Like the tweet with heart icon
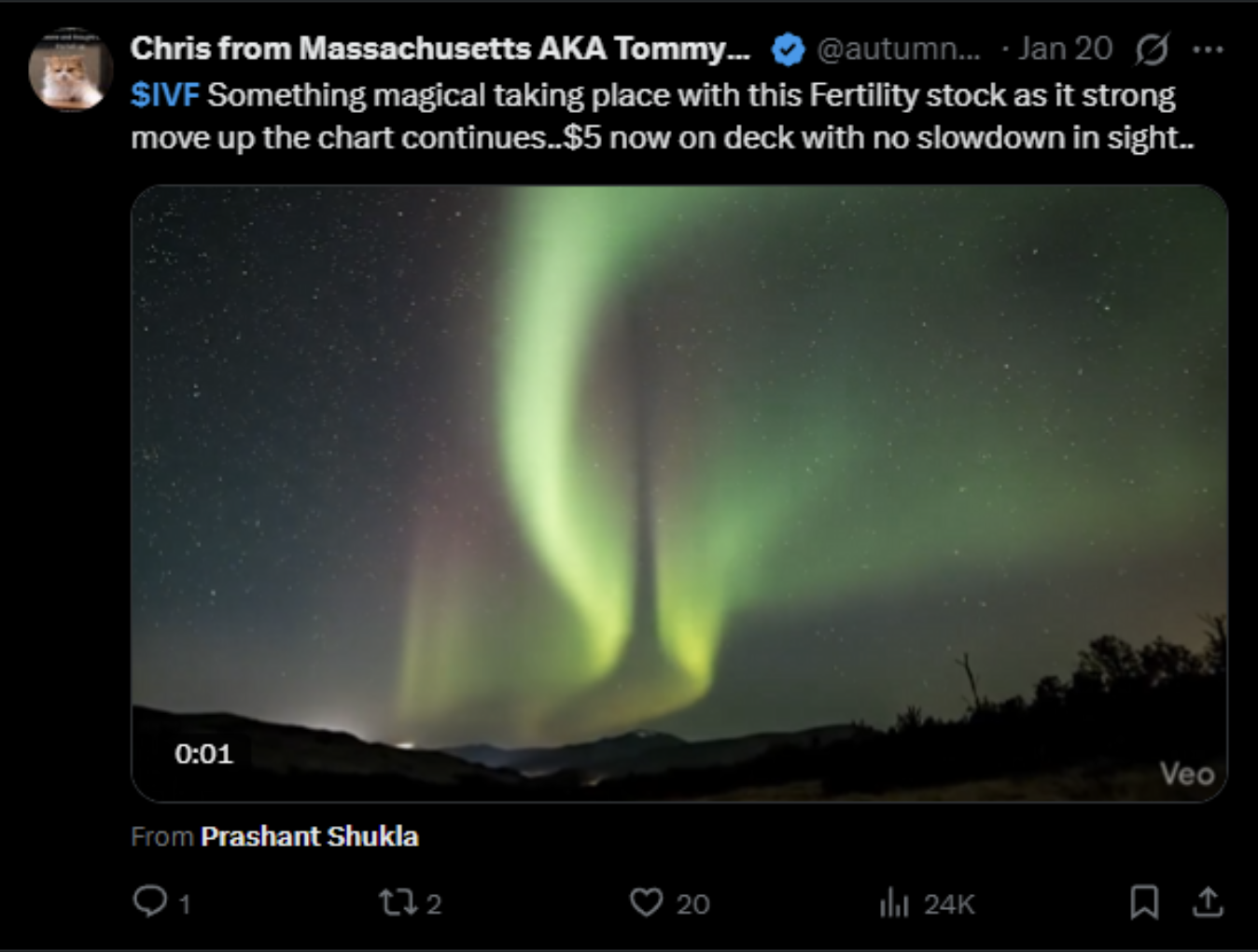1258x952 pixels. 646,903
